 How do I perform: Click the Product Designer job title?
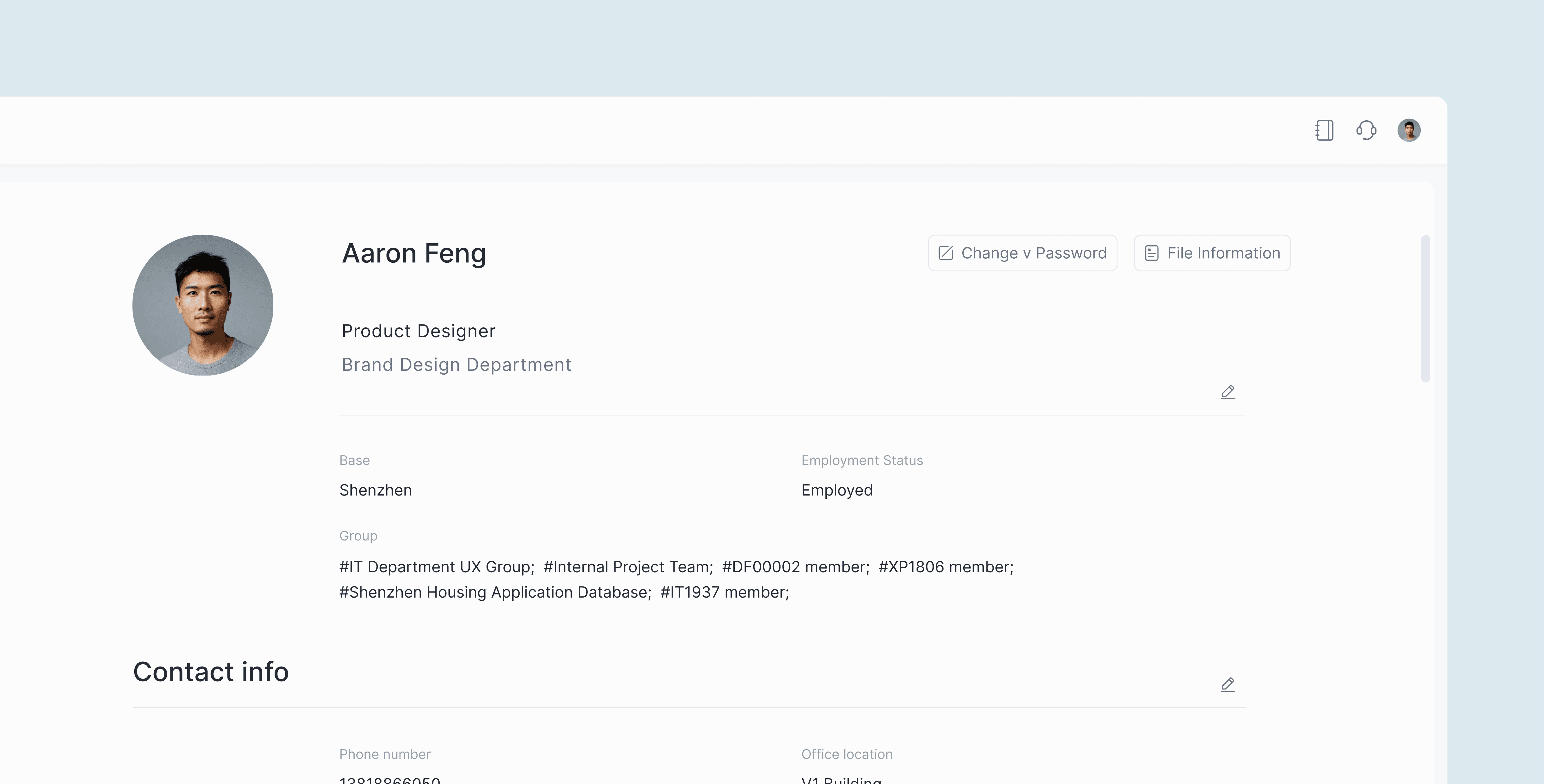[418, 331]
